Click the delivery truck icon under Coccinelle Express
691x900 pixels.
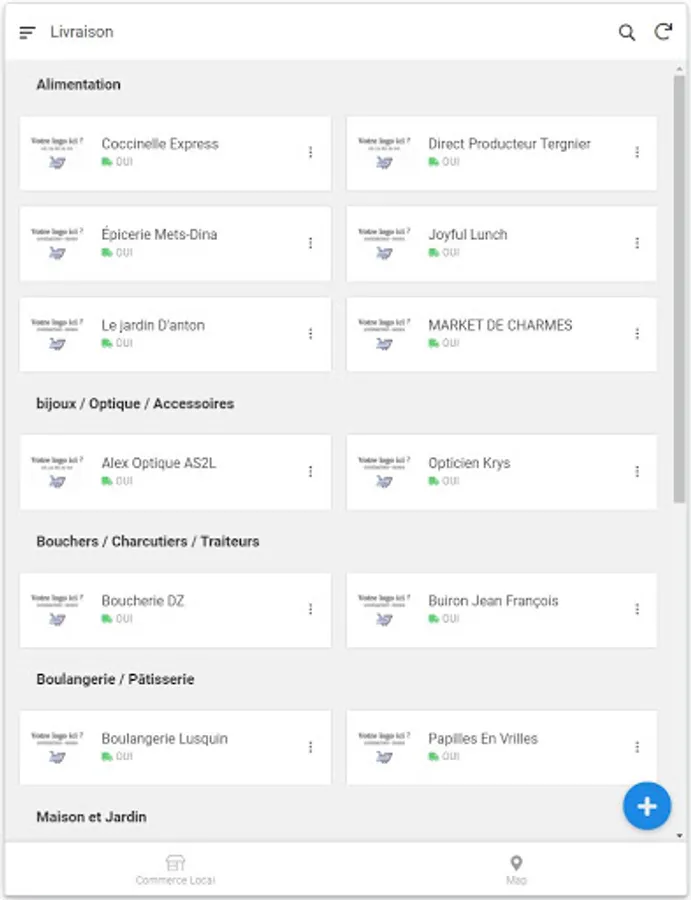pyautogui.click(x=107, y=162)
